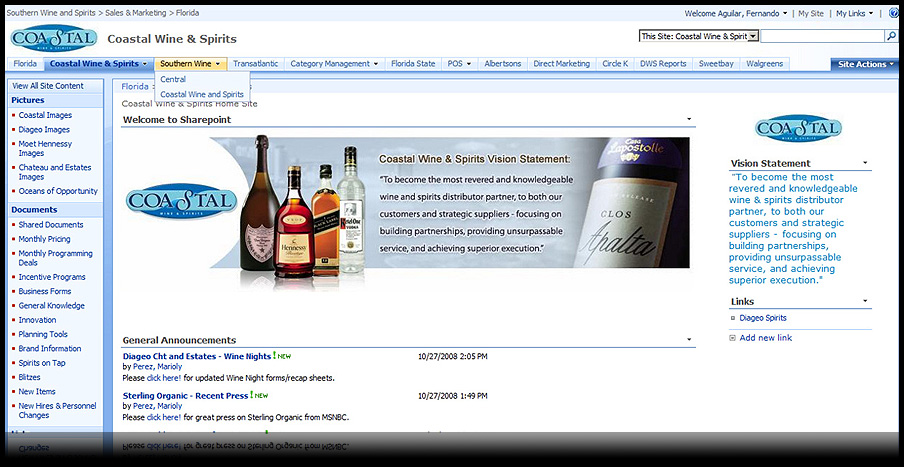Screen dimensions: 904x467
Task: Open Monthly Programming Deals
Action: click(55, 258)
